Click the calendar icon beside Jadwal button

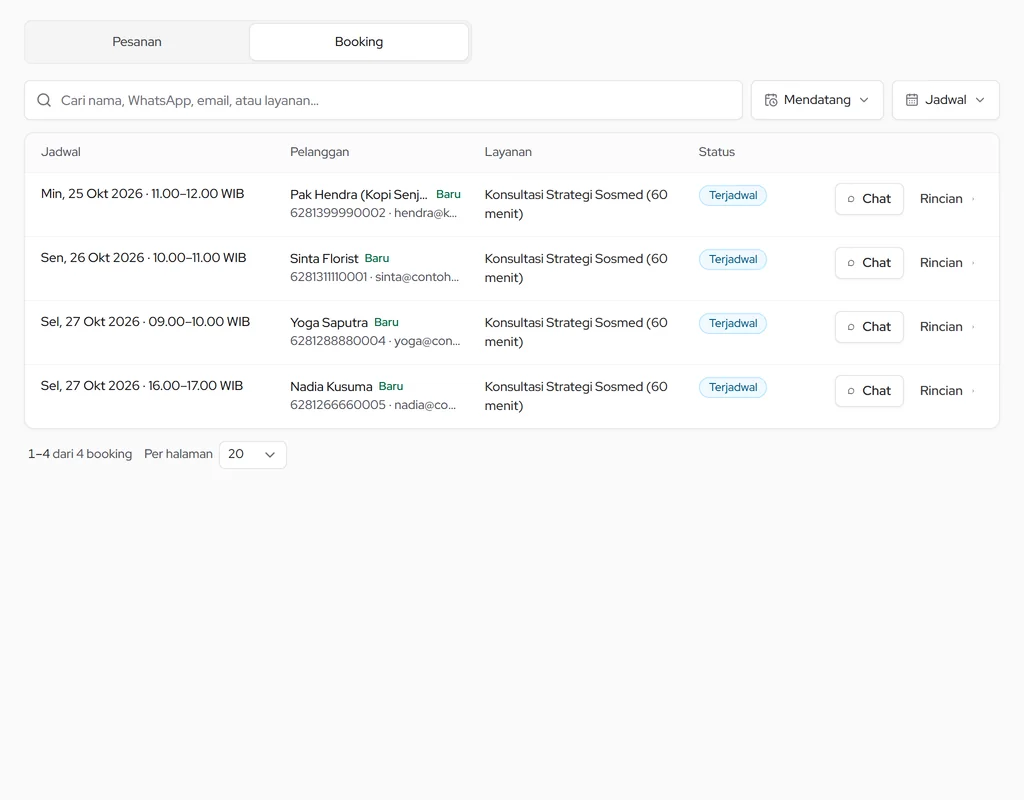tap(912, 100)
